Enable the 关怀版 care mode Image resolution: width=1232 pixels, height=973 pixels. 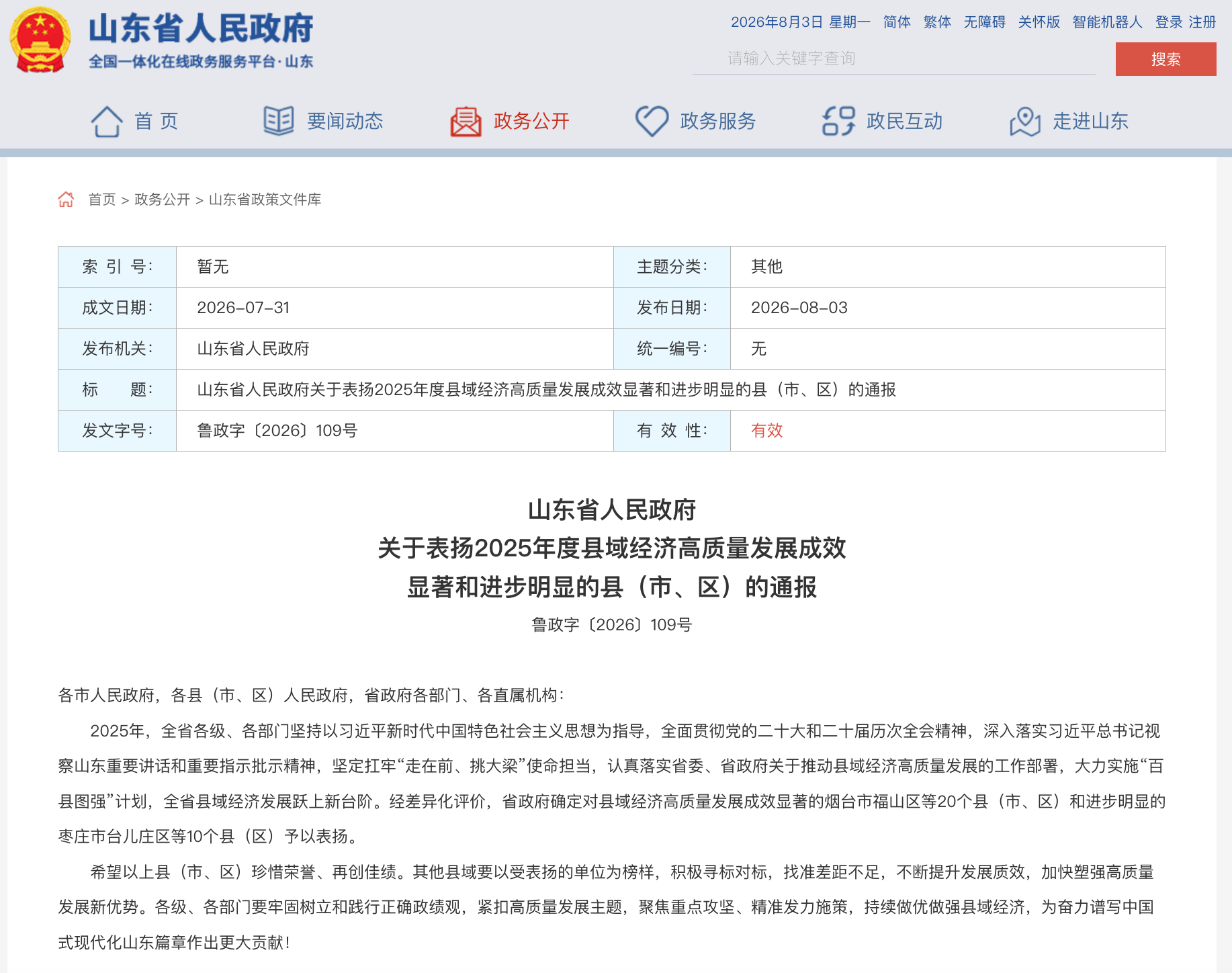[1039, 22]
